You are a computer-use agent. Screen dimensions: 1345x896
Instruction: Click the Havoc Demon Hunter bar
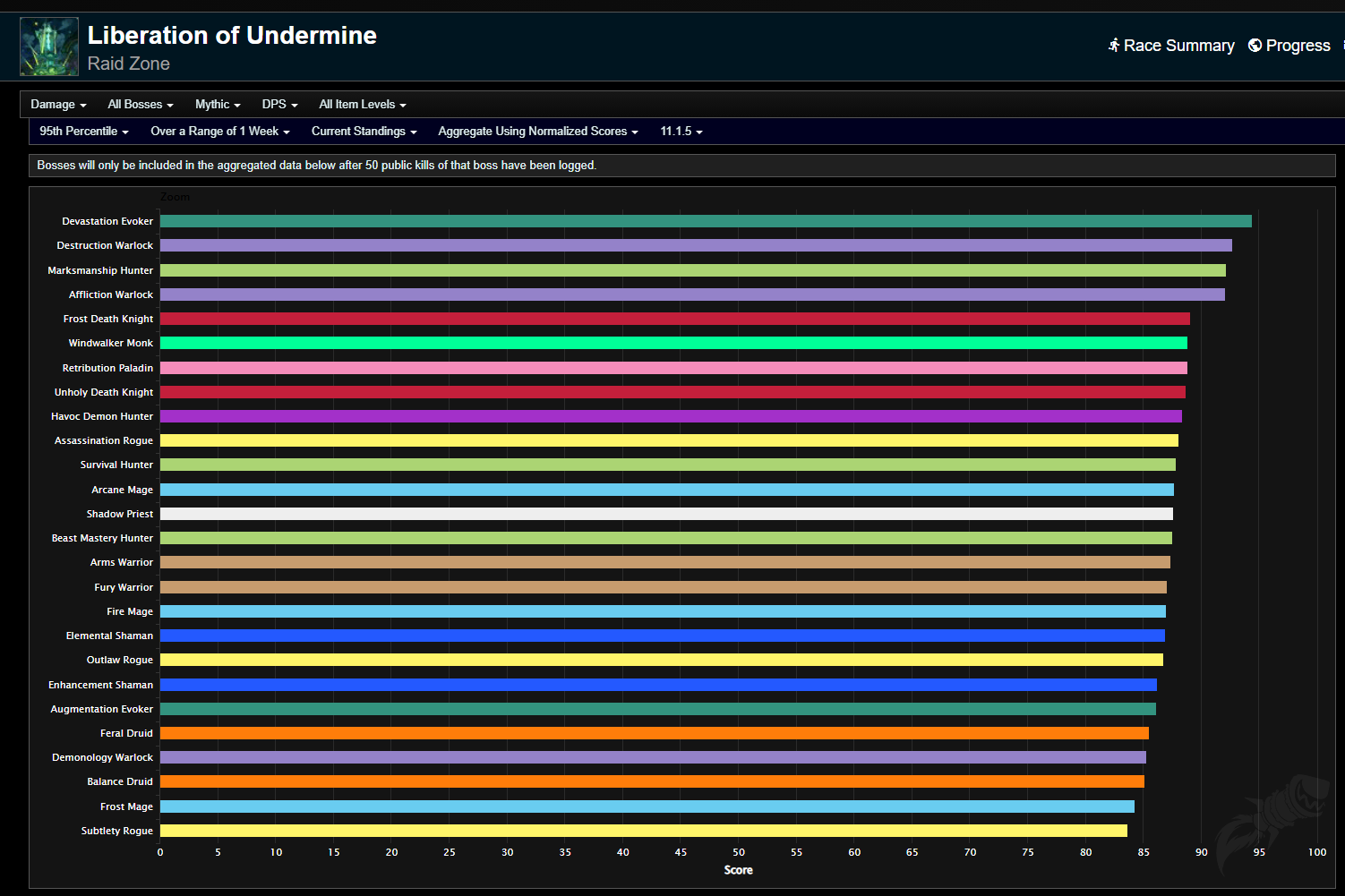pyautogui.click(x=671, y=416)
